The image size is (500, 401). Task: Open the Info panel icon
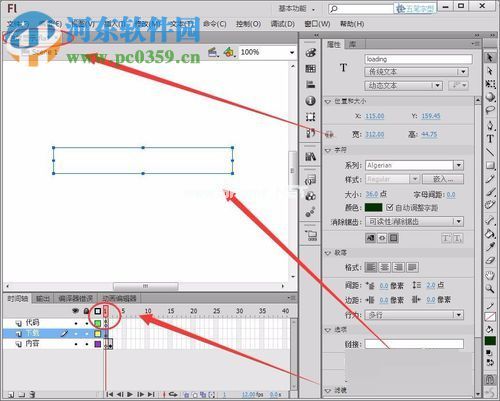coord(310,101)
